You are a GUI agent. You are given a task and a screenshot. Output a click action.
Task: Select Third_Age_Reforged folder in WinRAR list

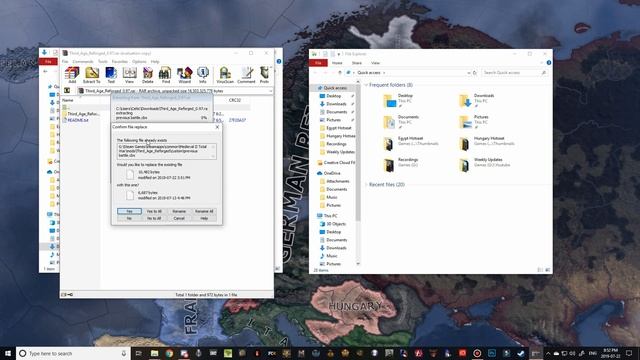point(83,114)
